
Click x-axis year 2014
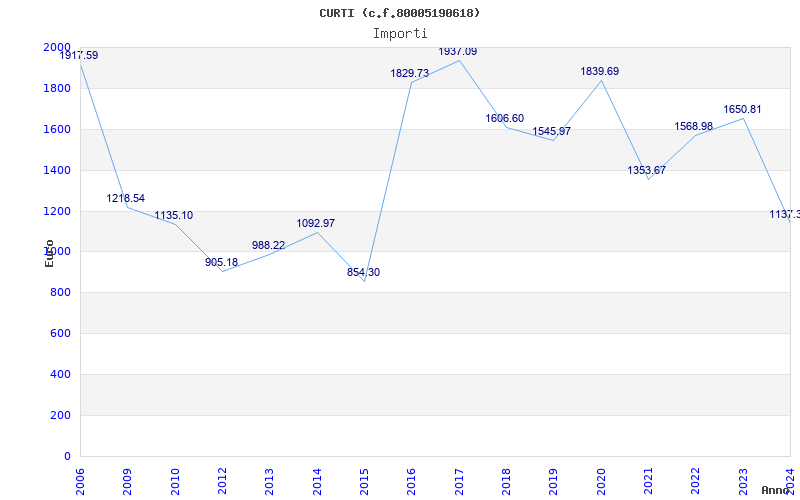pyautogui.click(x=317, y=482)
